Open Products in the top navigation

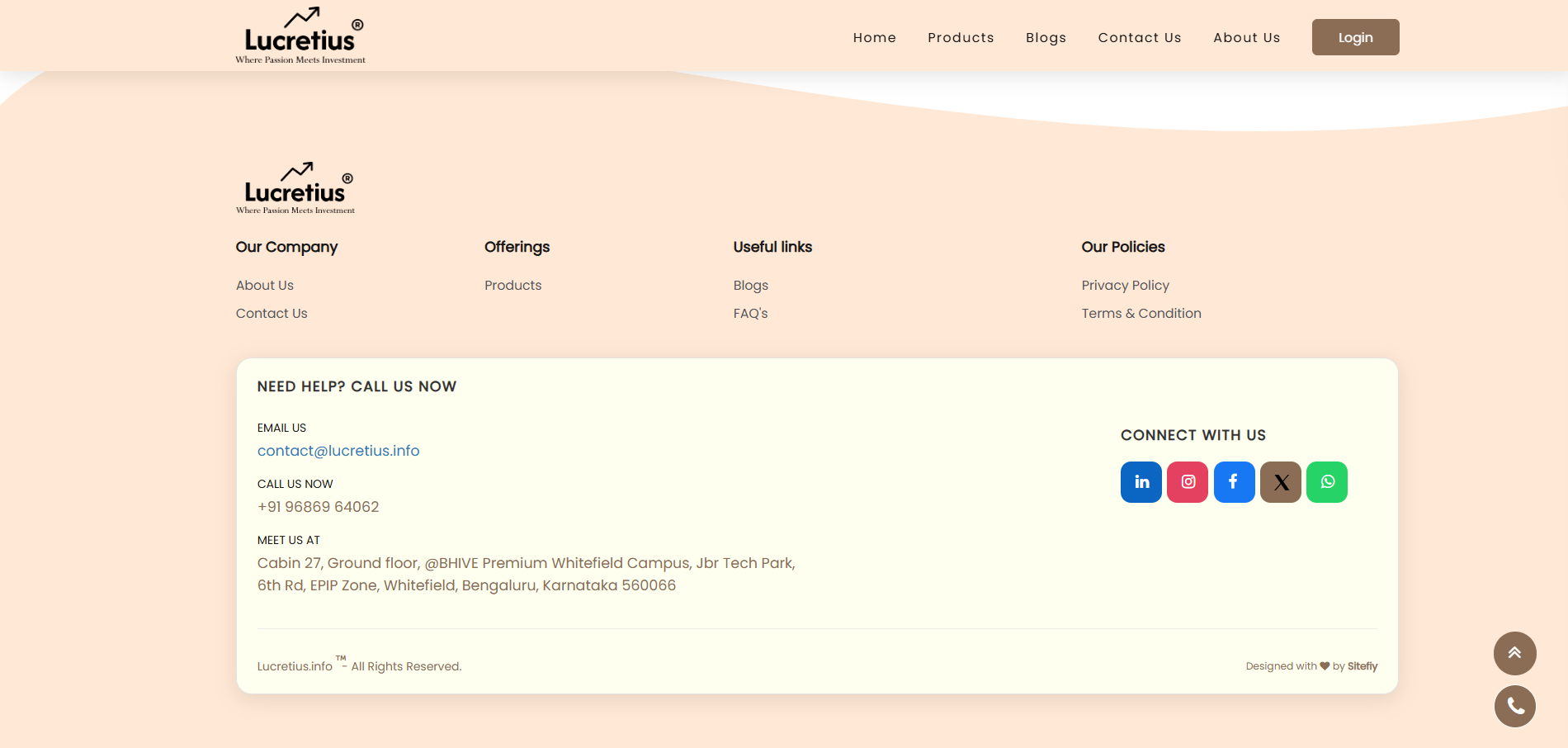click(x=961, y=38)
